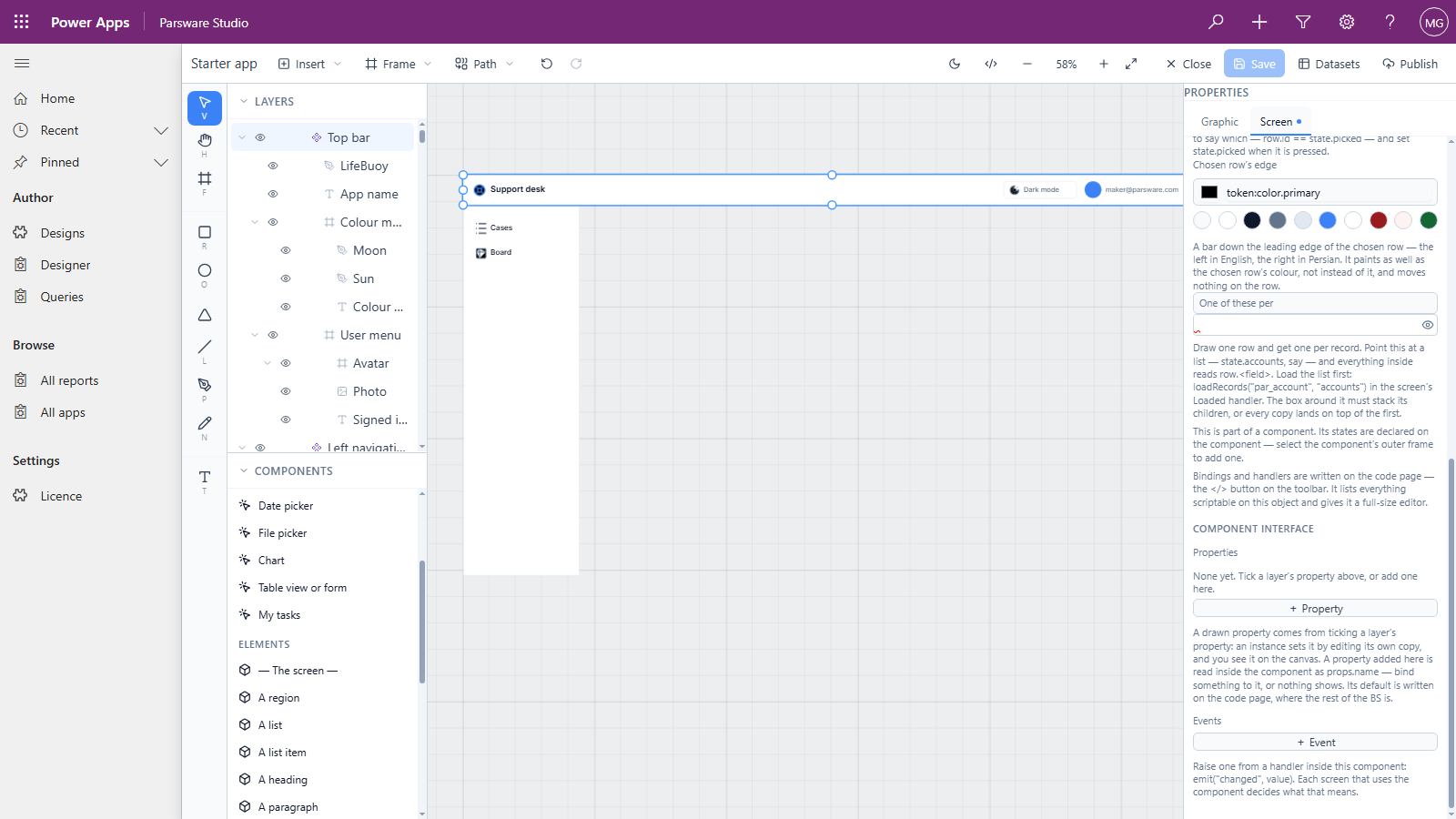Go to All reports in Browse
The image size is (1456, 819).
tap(69, 380)
